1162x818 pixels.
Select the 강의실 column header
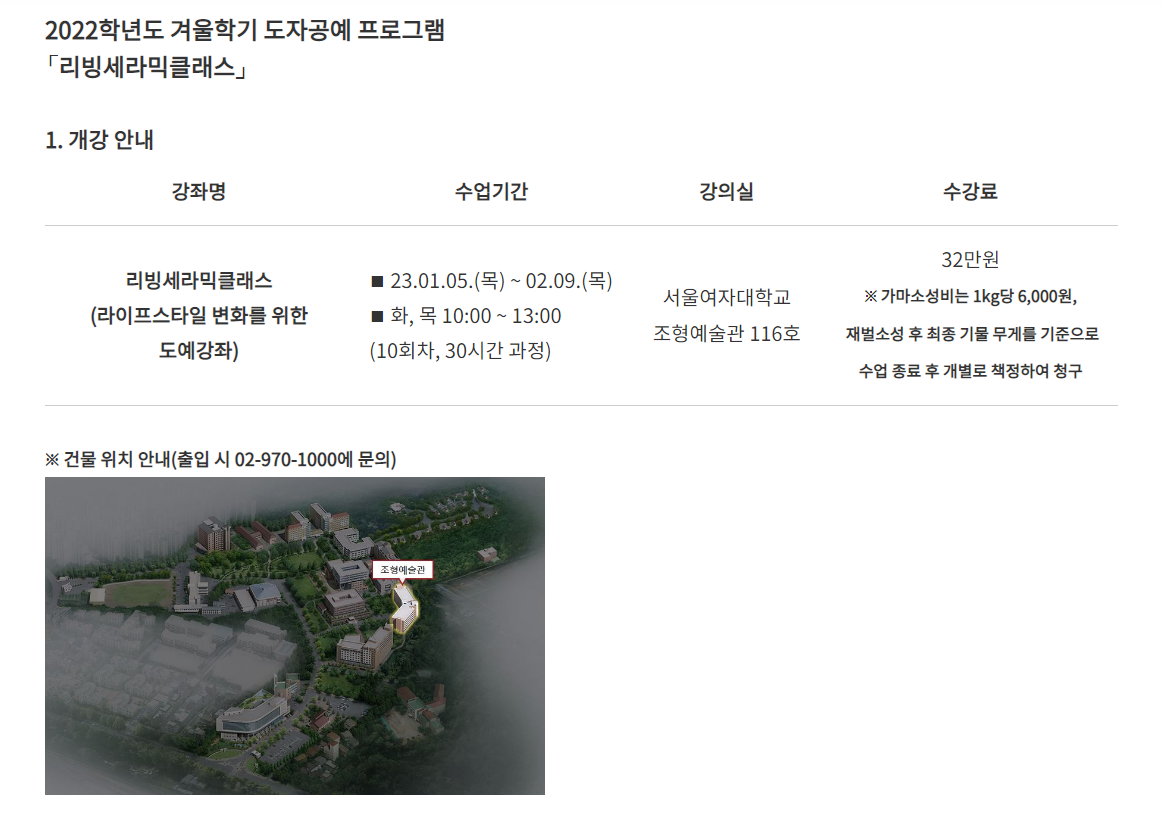[727, 192]
